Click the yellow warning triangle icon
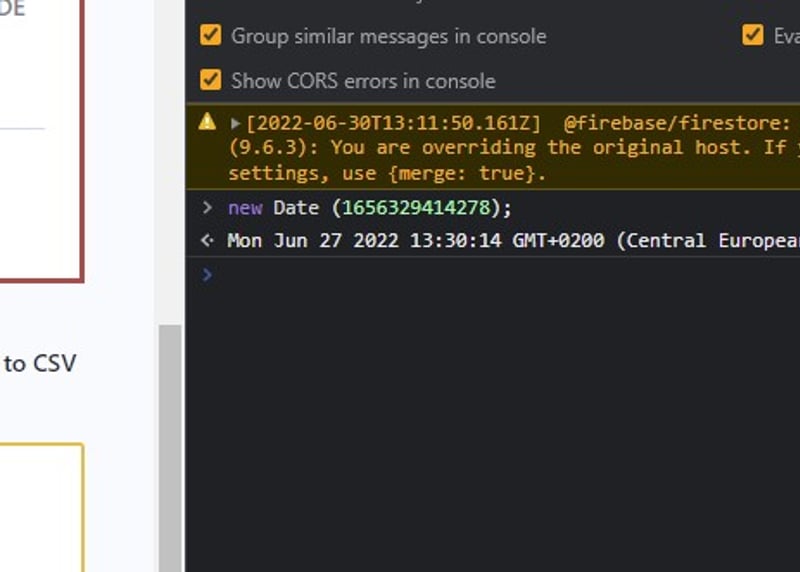The image size is (800, 572). point(207,122)
